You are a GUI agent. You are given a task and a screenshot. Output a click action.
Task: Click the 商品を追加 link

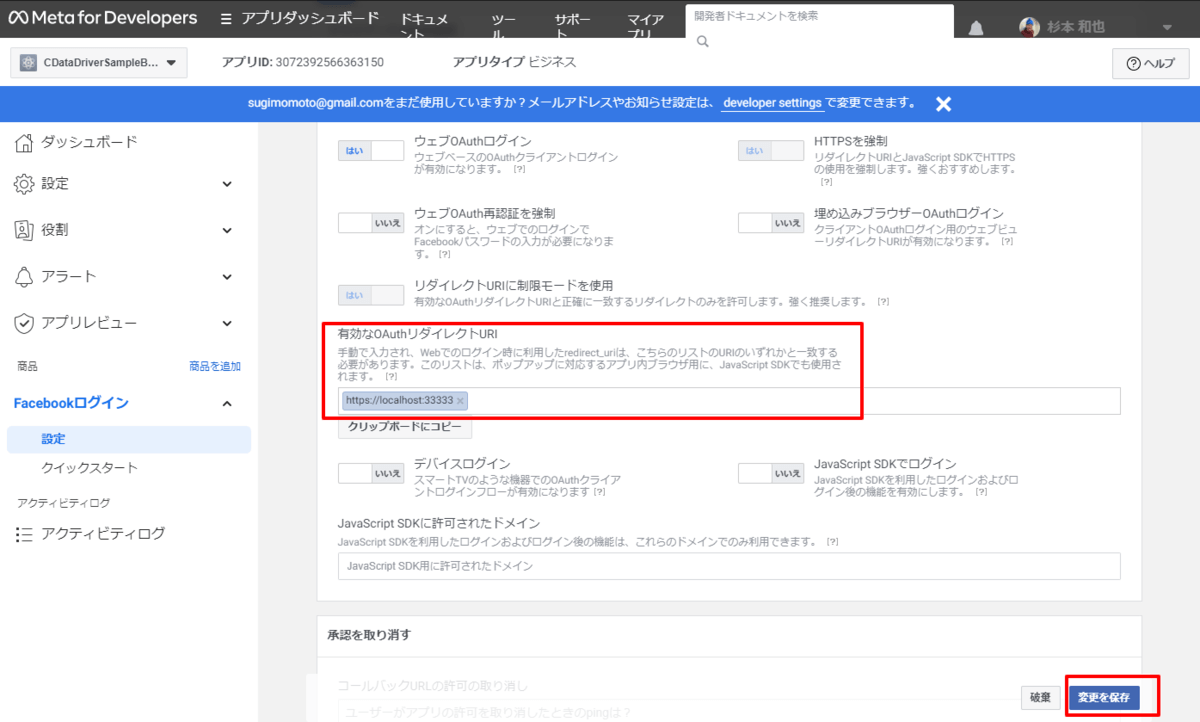pos(215,367)
